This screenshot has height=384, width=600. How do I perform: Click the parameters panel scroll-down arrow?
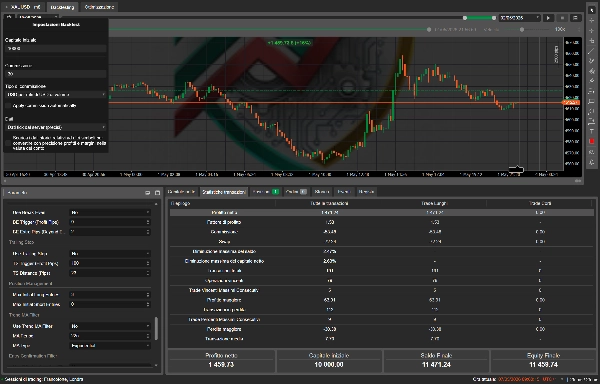(156, 365)
